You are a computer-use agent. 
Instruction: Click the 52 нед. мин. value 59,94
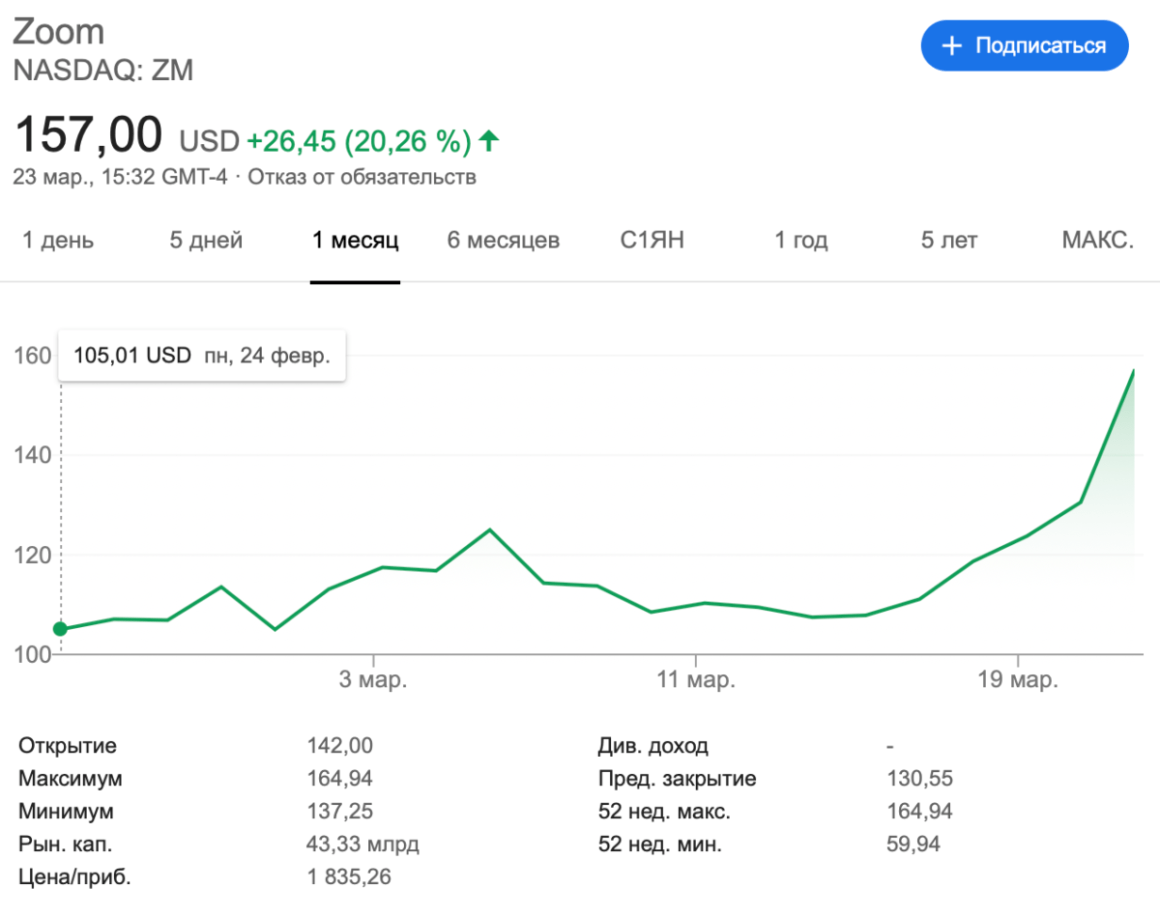tap(913, 844)
